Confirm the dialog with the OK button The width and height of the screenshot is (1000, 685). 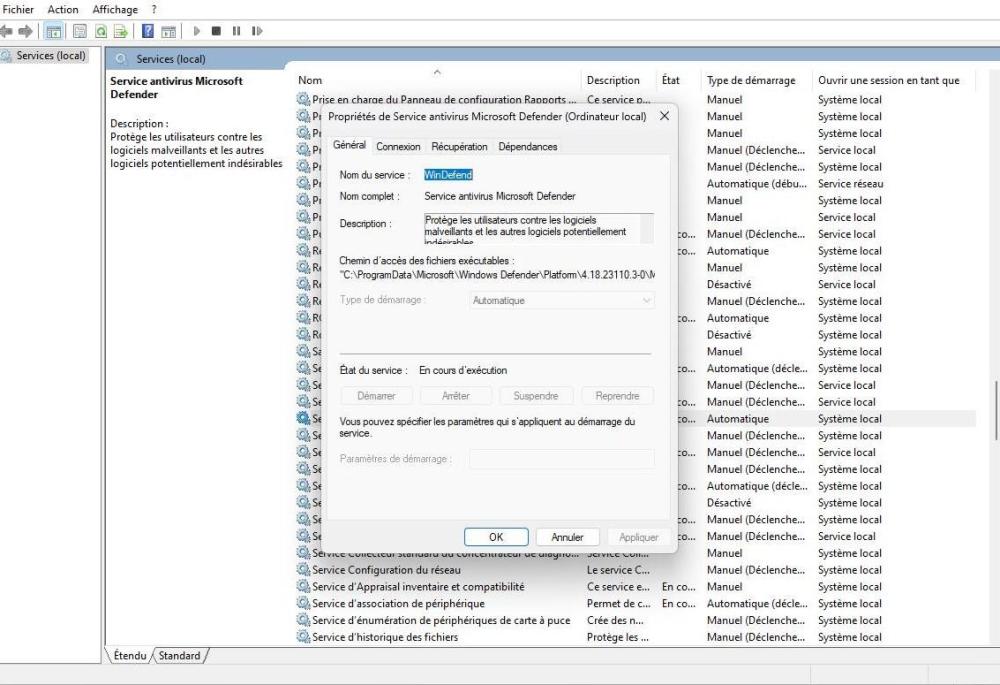click(496, 537)
